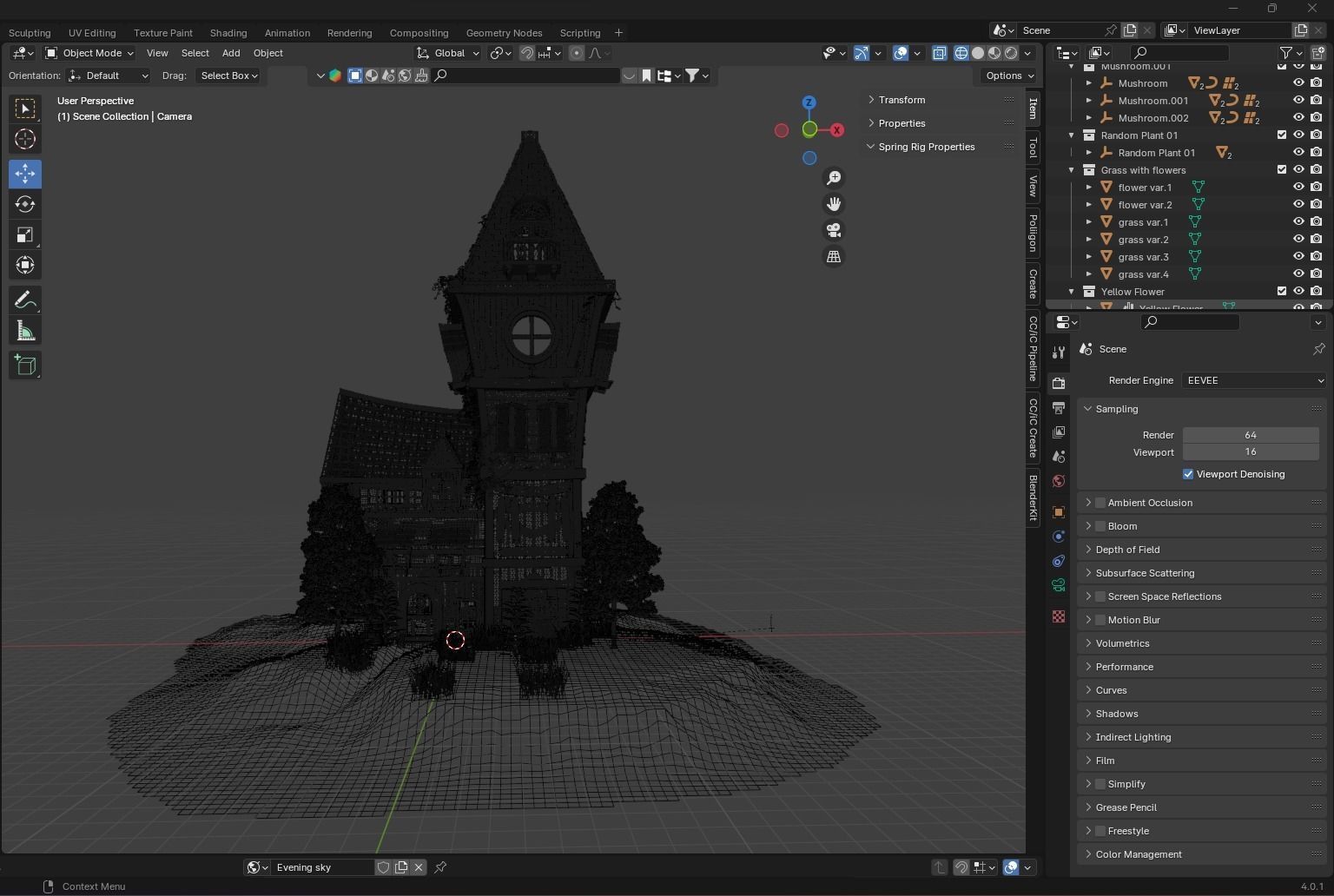The height and width of the screenshot is (896, 1334).
Task: Open the View Layer properties tab
Action: tap(1059, 432)
